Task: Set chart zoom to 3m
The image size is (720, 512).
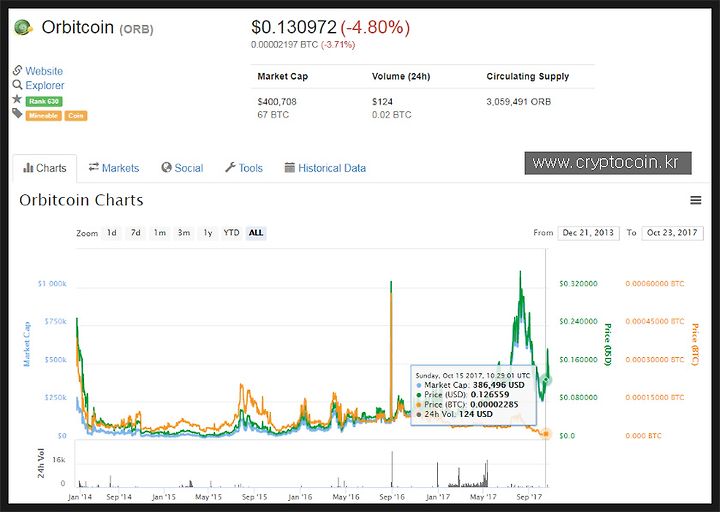Action: [184, 233]
